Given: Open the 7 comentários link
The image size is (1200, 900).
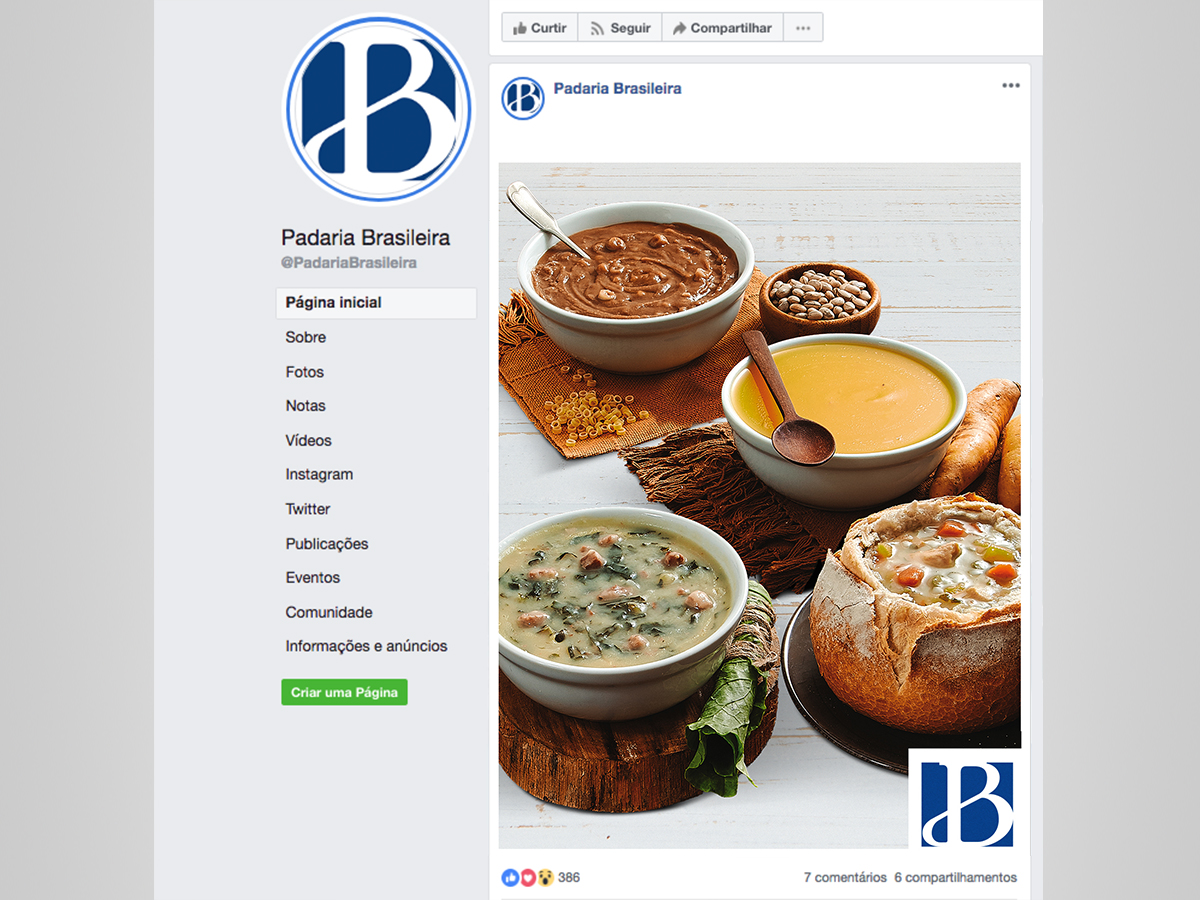Looking at the screenshot, I should [x=845, y=878].
